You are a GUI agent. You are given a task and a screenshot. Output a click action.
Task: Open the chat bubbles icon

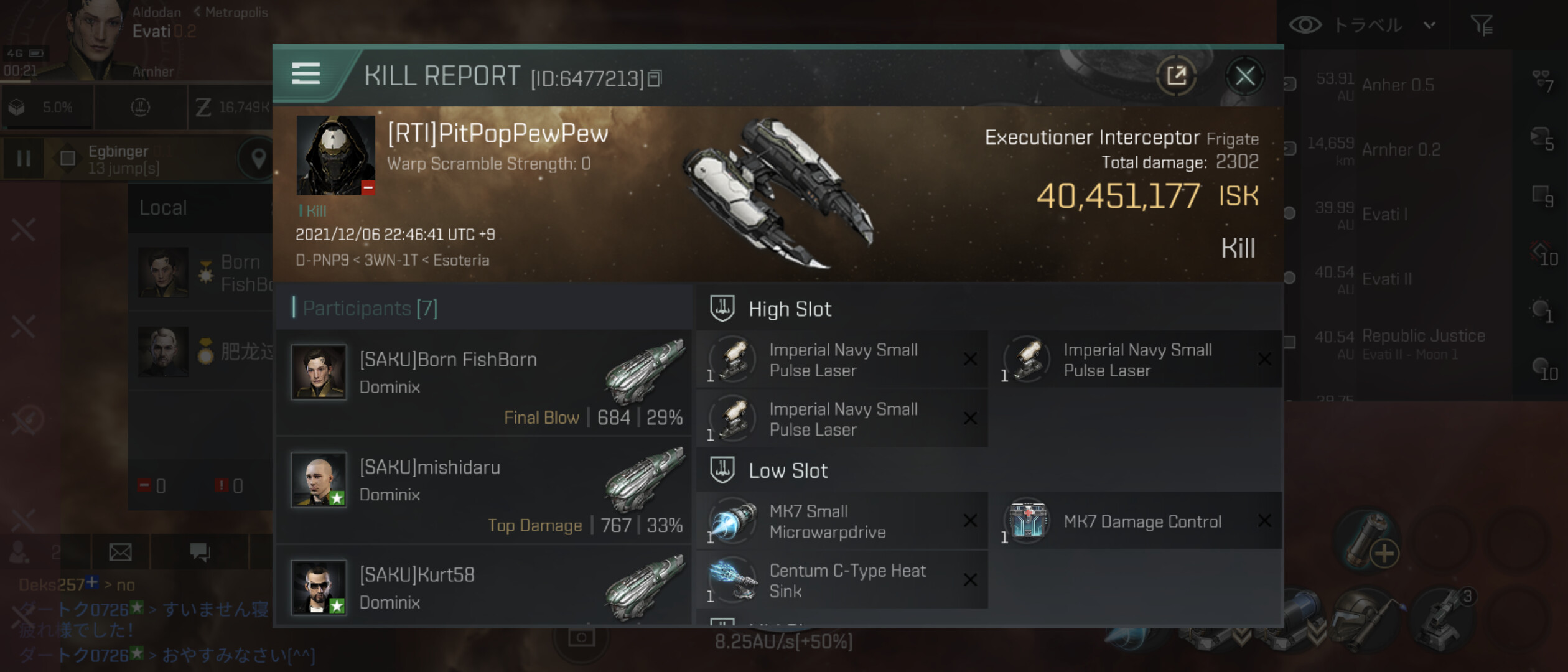(200, 552)
